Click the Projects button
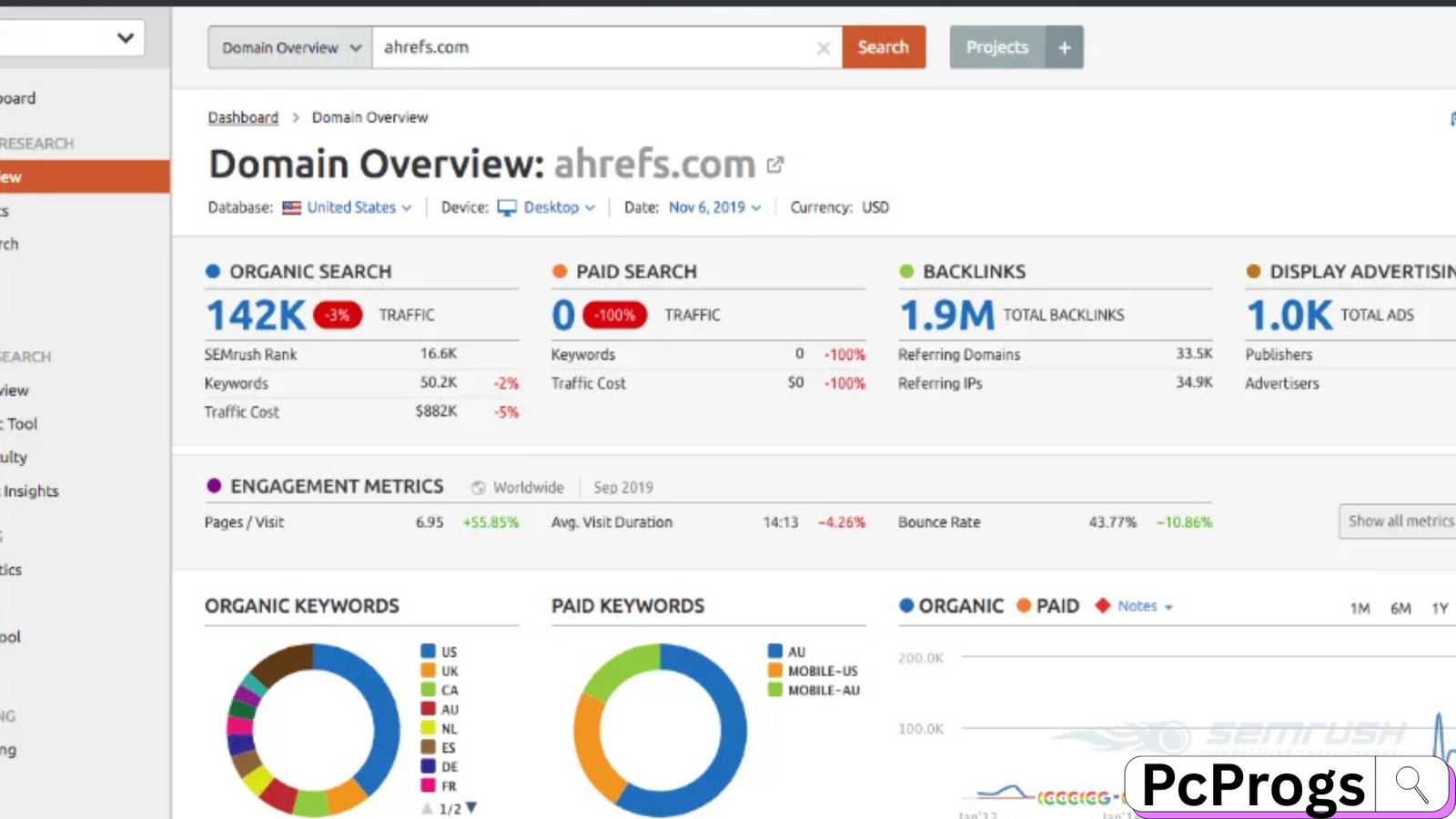The height and width of the screenshot is (819, 1456). point(997,47)
